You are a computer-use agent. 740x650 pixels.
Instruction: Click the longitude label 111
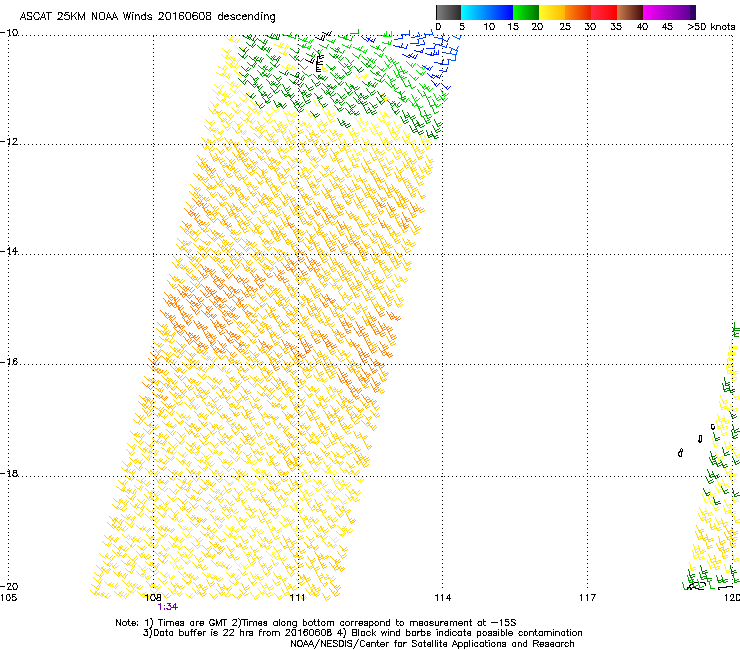pos(298,598)
